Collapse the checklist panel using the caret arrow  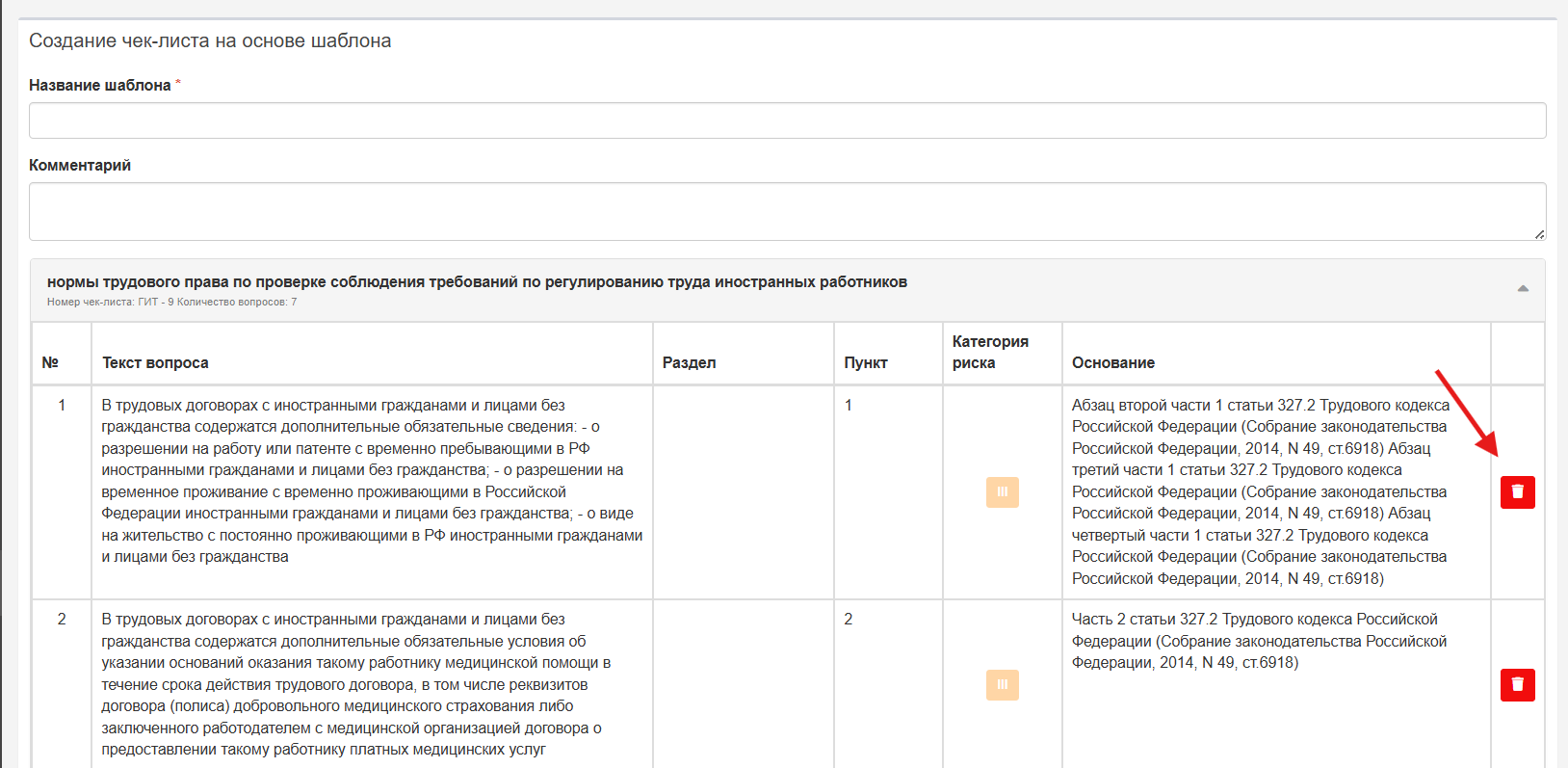[1523, 289]
